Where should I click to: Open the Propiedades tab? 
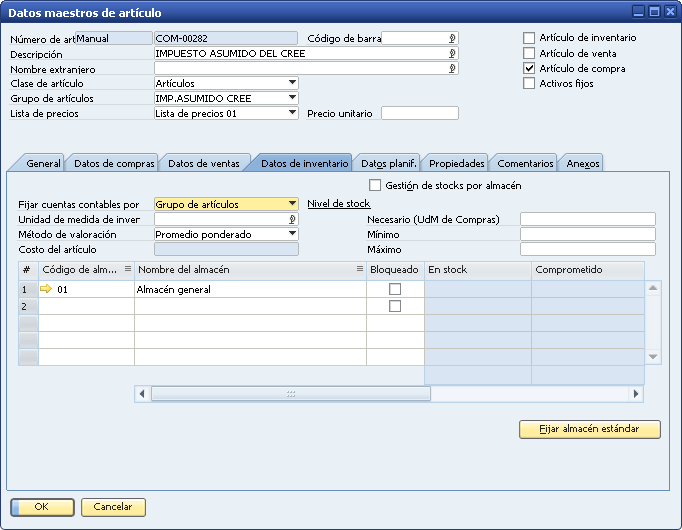point(457,163)
